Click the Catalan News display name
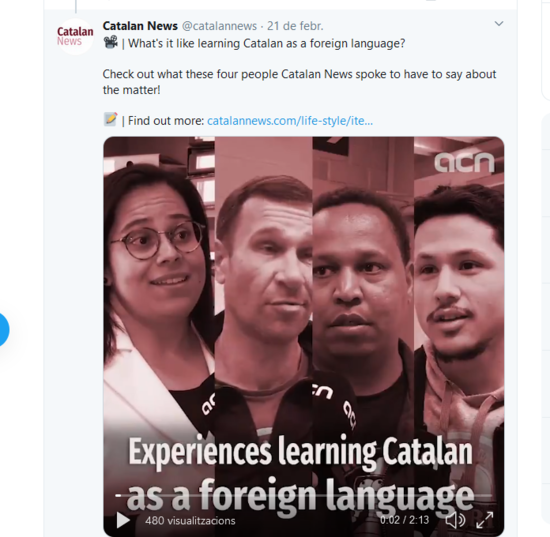This screenshot has height=537, width=550. (140, 26)
